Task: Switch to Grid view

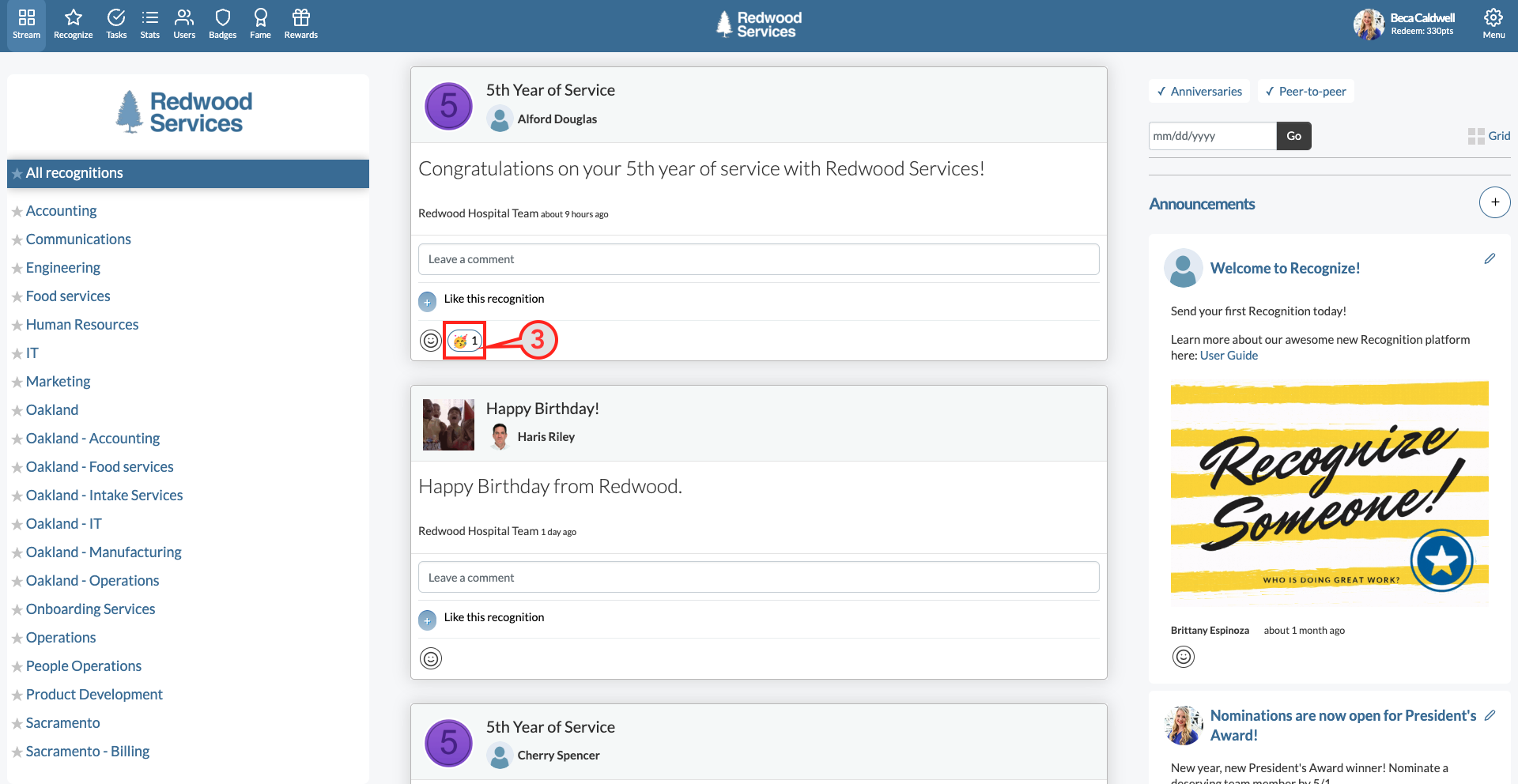Action: pos(1489,135)
